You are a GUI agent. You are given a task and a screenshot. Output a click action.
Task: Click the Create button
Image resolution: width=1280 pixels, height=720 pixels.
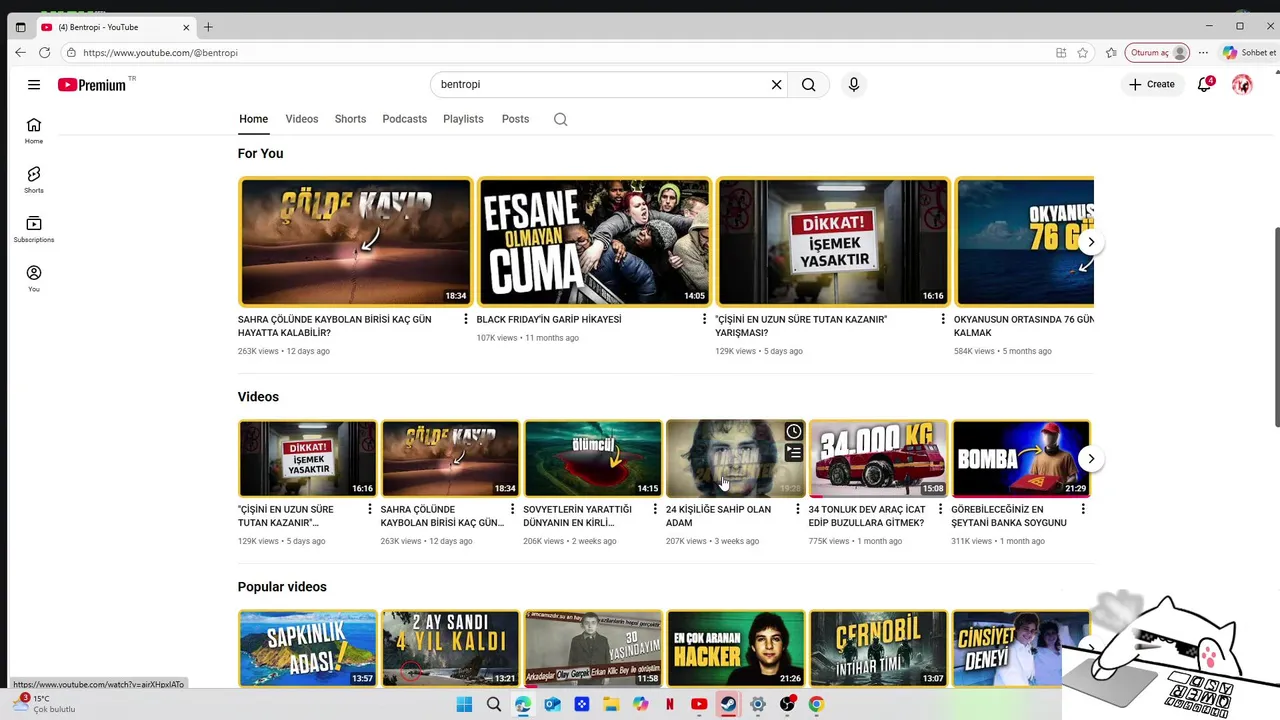point(1152,85)
